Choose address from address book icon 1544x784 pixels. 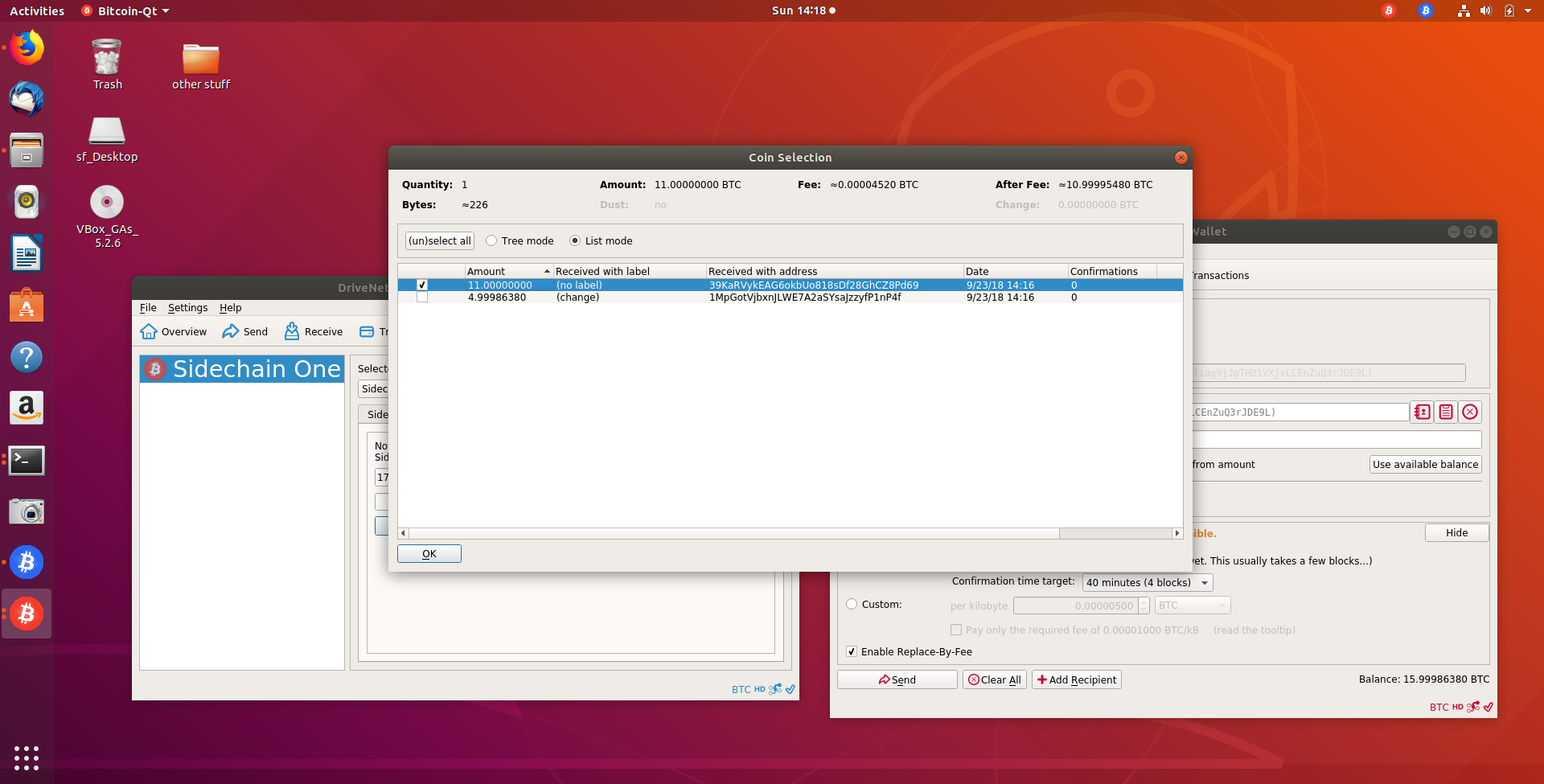(1423, 412)
